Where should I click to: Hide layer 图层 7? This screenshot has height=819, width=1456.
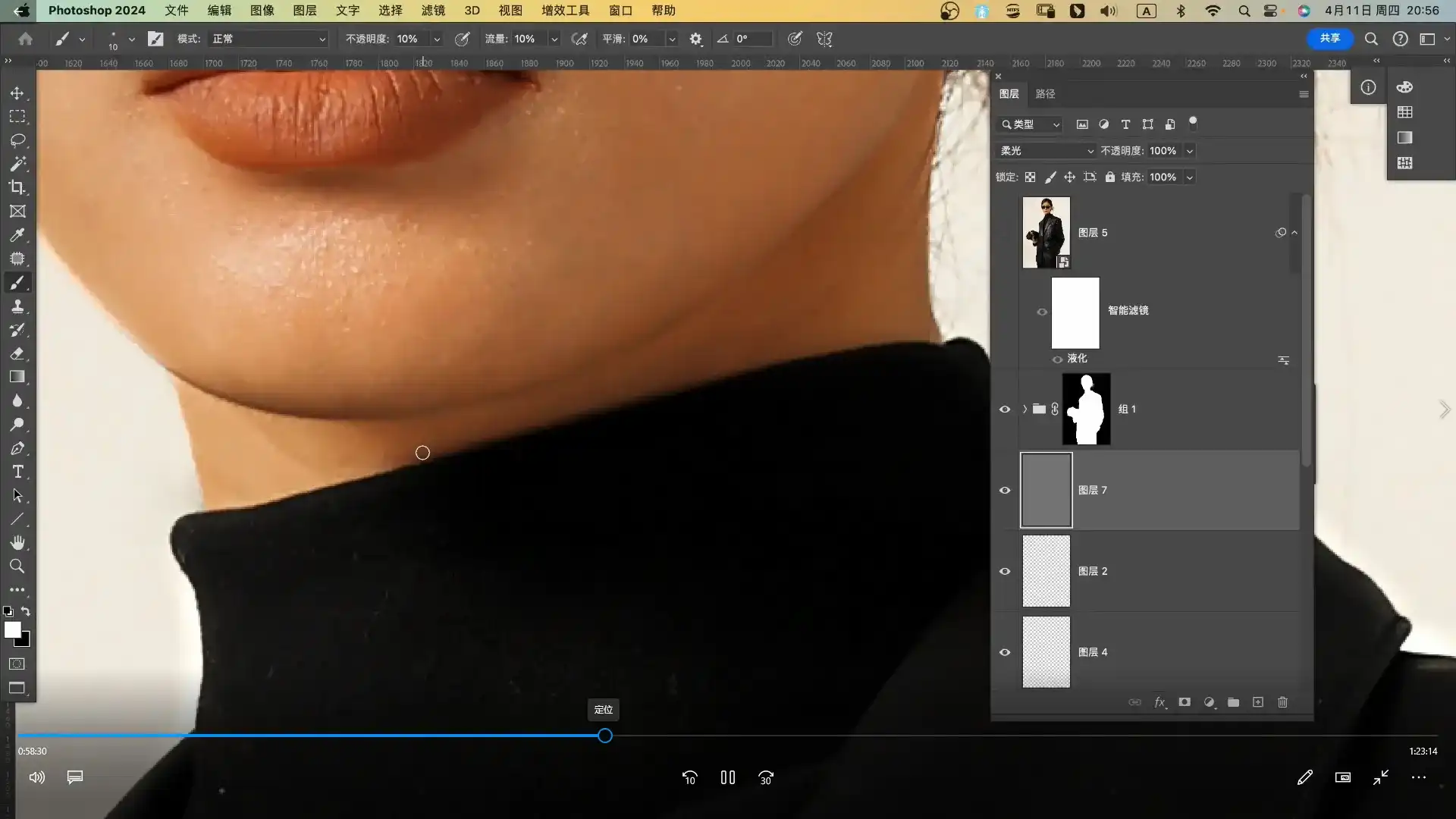click(1005, 490)
